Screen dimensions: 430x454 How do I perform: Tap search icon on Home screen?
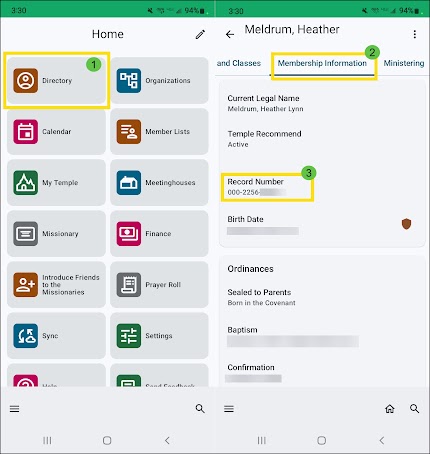(200, 409)
